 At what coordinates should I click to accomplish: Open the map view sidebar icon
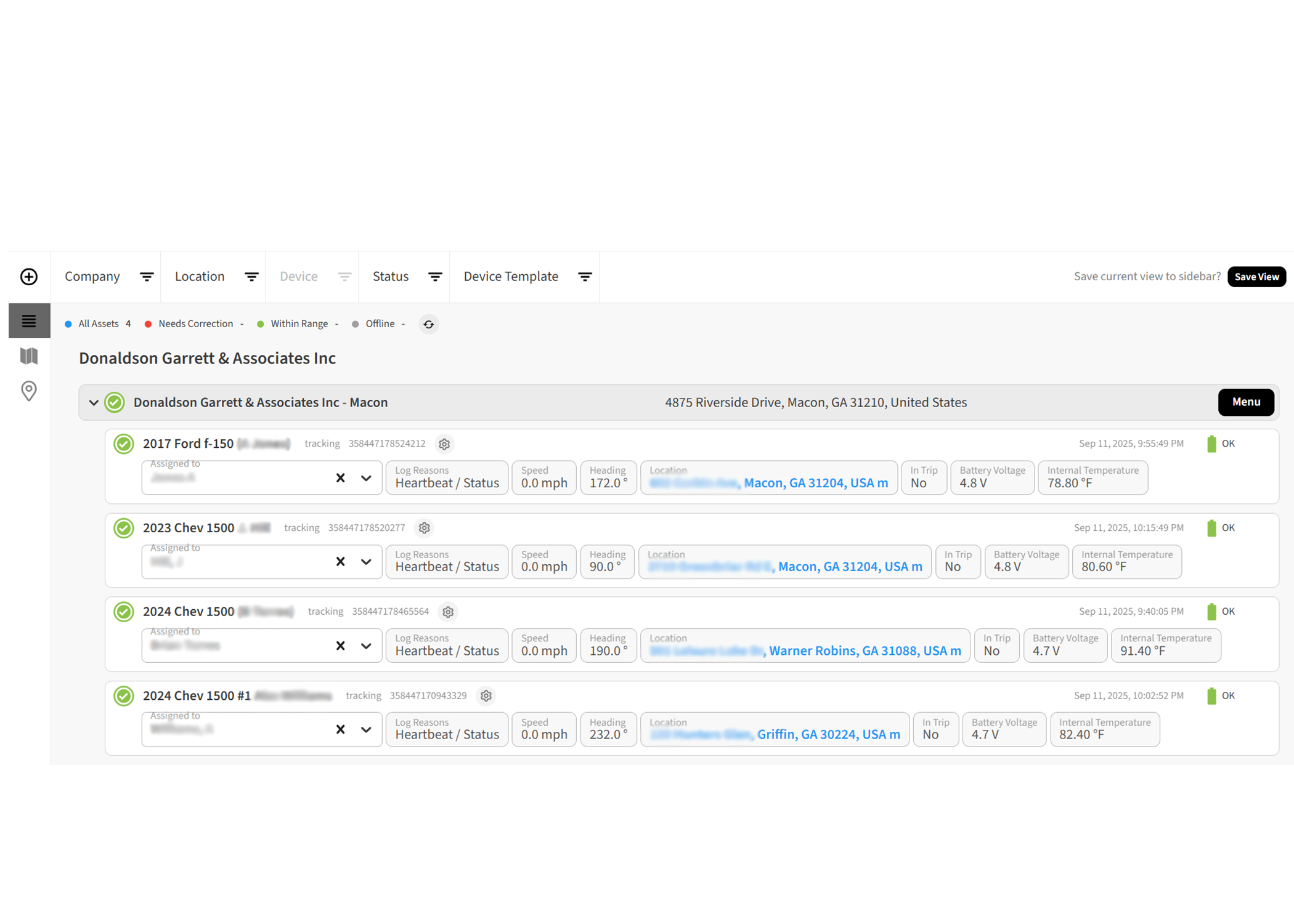(x=29, y=356)
